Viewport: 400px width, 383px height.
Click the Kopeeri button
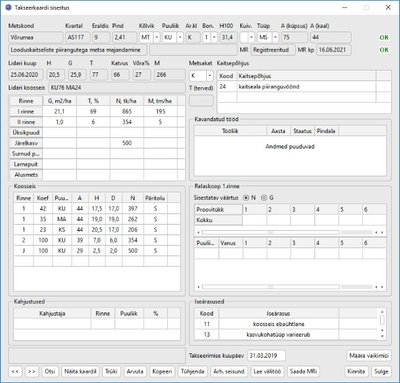point(162,371)
